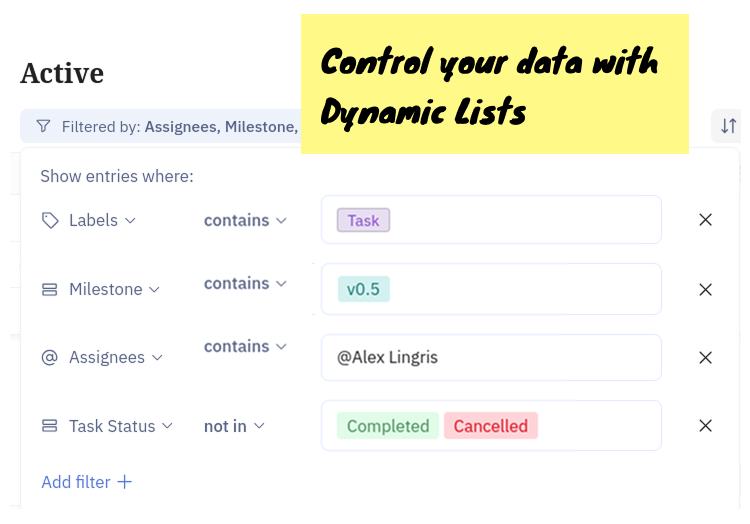Click Add filter link
The width and height of the screenshot is (750, 524).
[87, 482]
